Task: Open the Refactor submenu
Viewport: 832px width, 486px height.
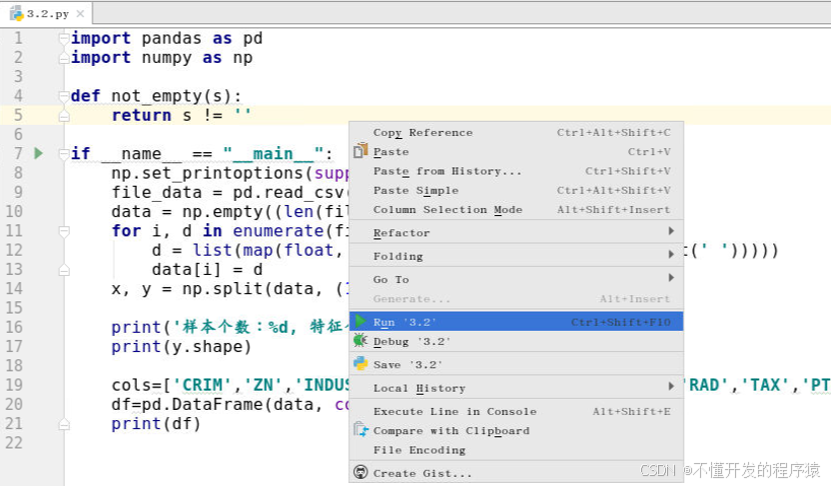Action: click(516, 232)
